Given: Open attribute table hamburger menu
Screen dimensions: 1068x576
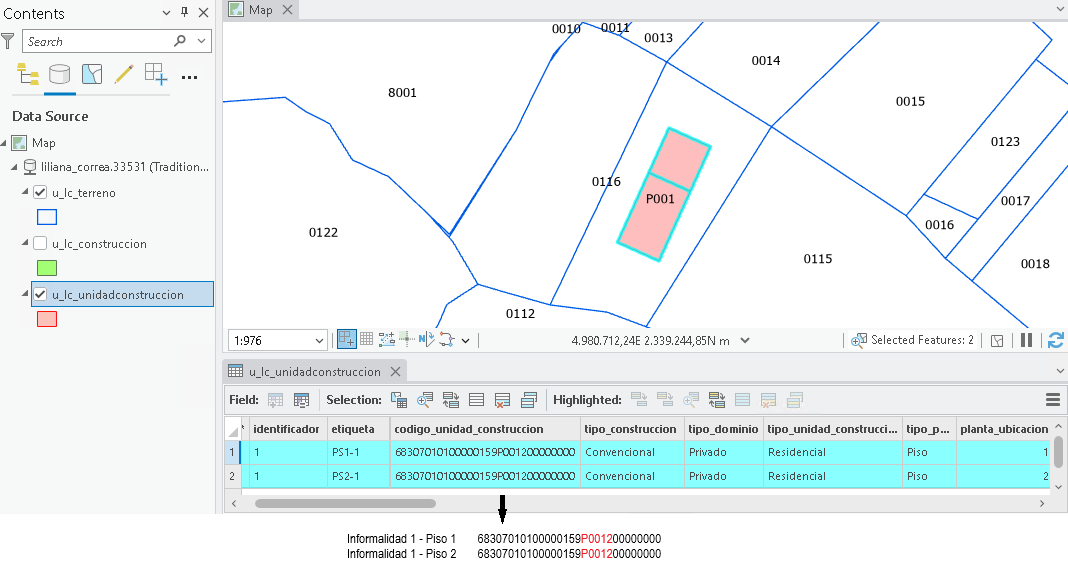Looking at the screenshot, I should pyautogui.click(x=1052, y=400).
